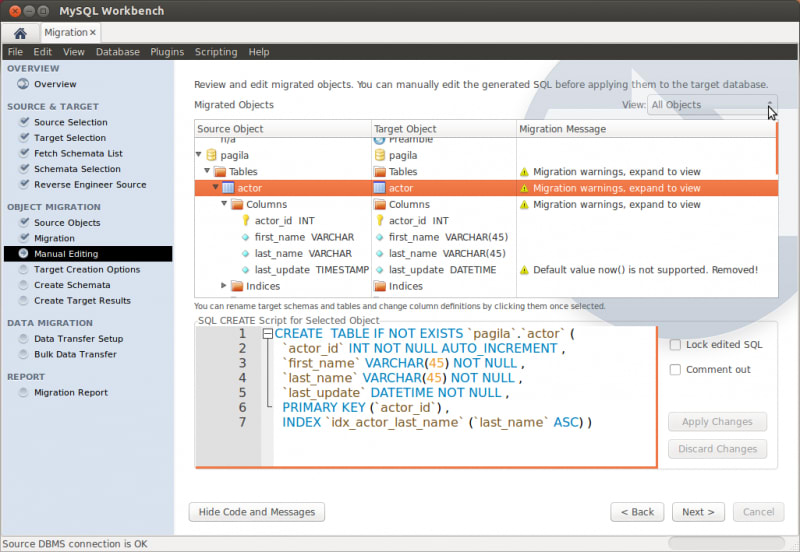This screenshot has height=552, width=800.
Task: Select target 'last_update DATETIME' column entry
Action: pos(442,270)
